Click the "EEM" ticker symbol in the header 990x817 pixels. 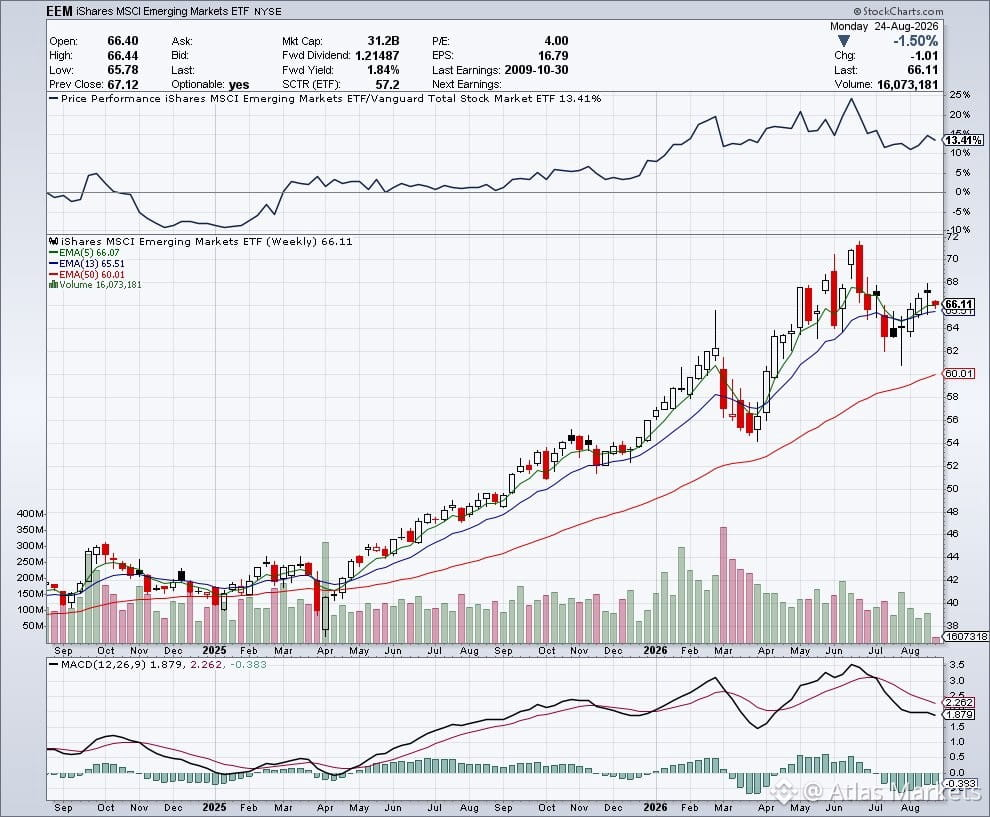(59, 11)
